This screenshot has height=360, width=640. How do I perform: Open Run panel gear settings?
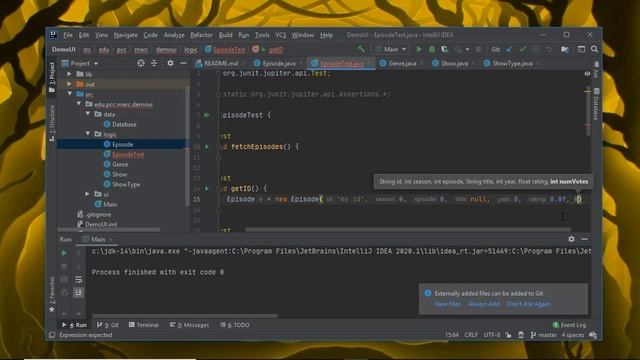[571, 239]
